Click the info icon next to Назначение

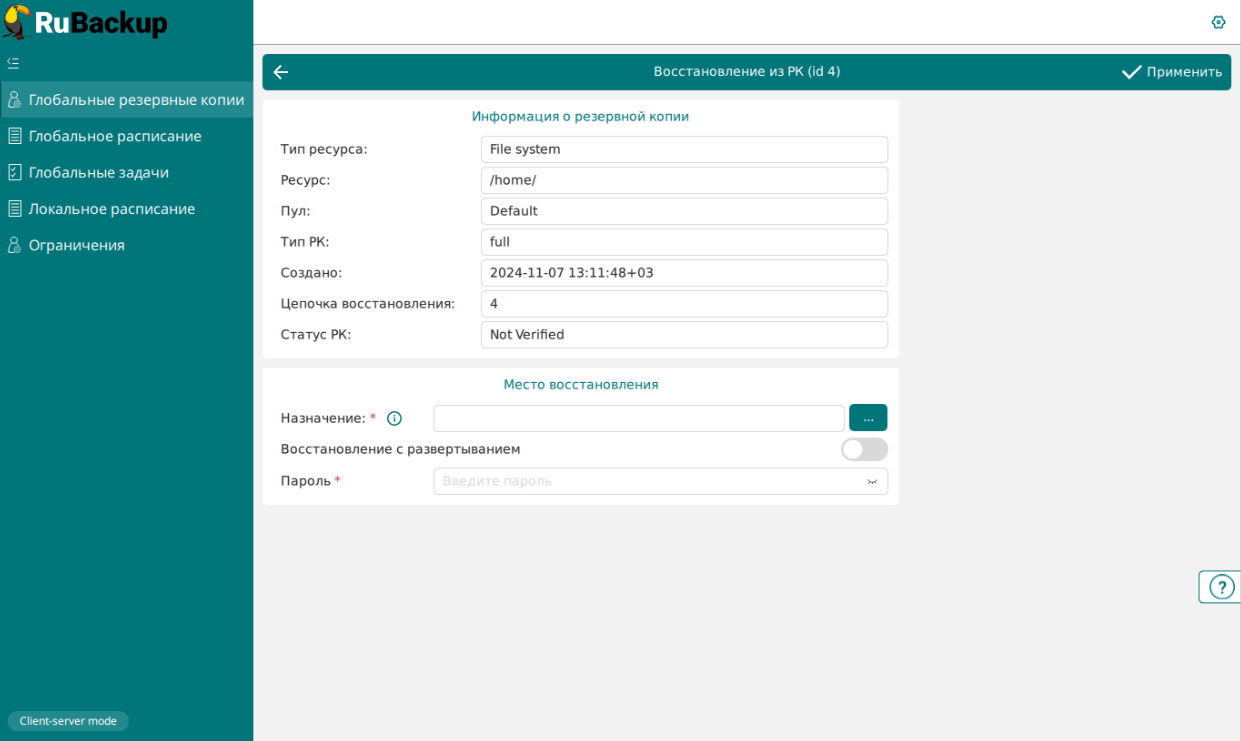pos(394,418)
